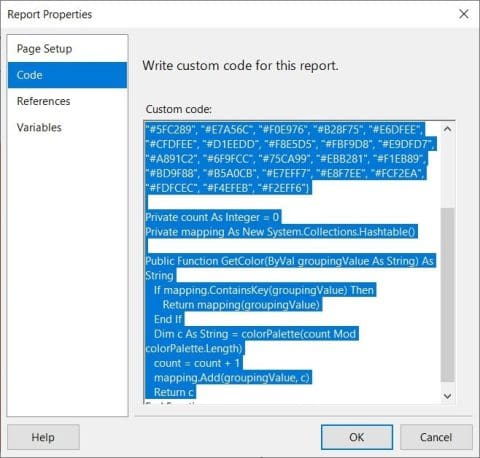Click the scrollbar down arrow in code box
The image size is (480, 458).
coord(448,396)
